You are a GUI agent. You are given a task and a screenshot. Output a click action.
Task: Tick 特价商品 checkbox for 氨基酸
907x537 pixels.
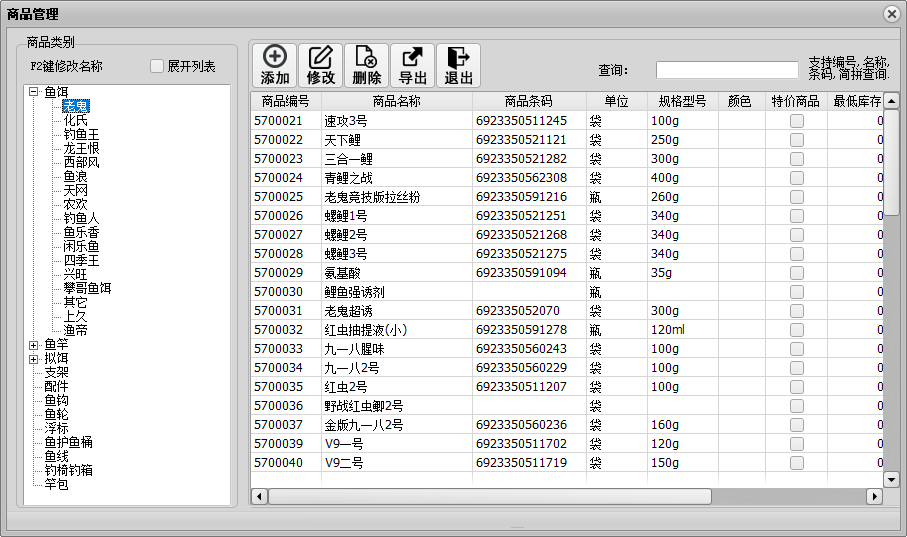pyautogui.click(x=797, y=273)
